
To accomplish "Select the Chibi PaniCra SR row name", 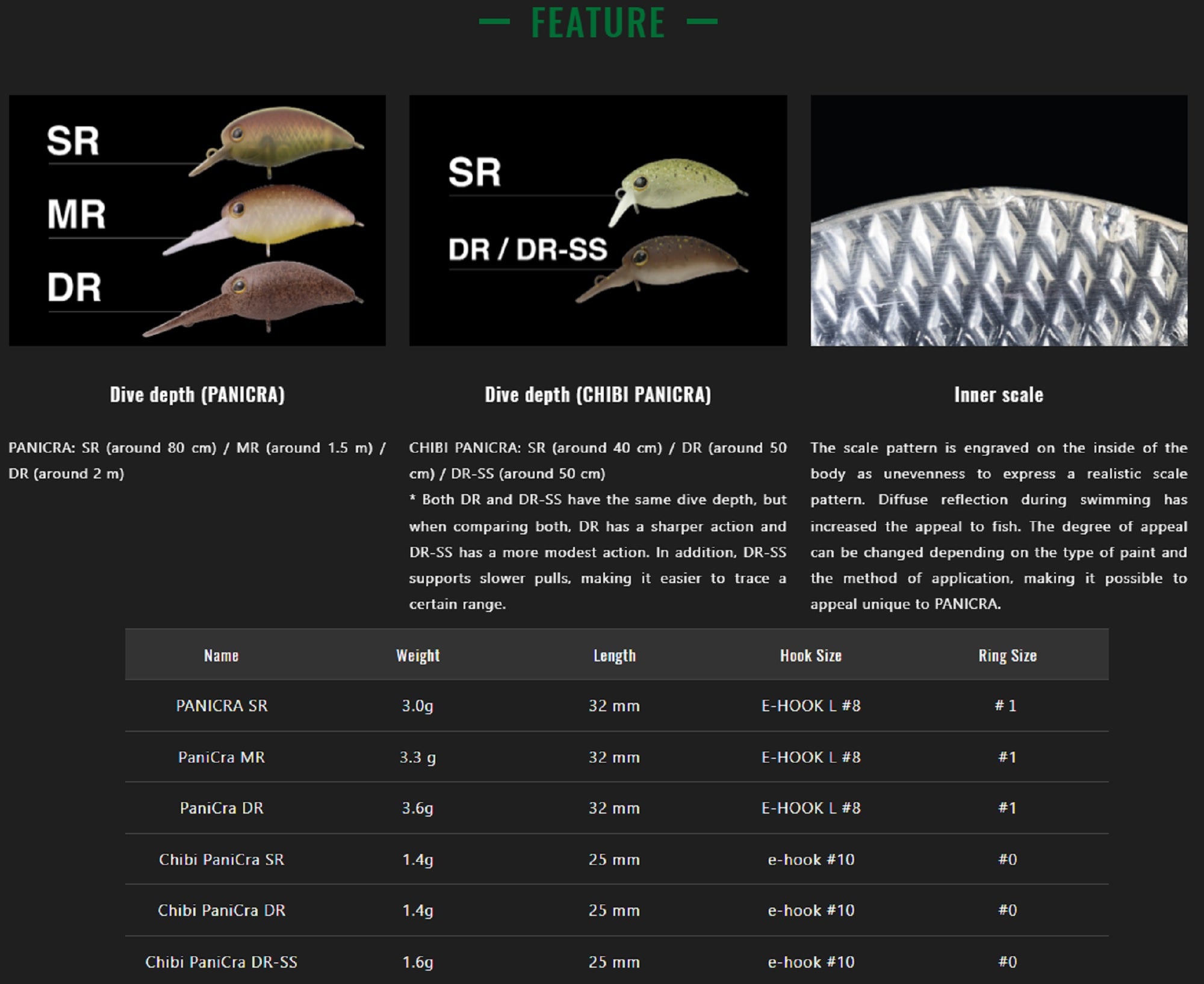I will 222,859.
